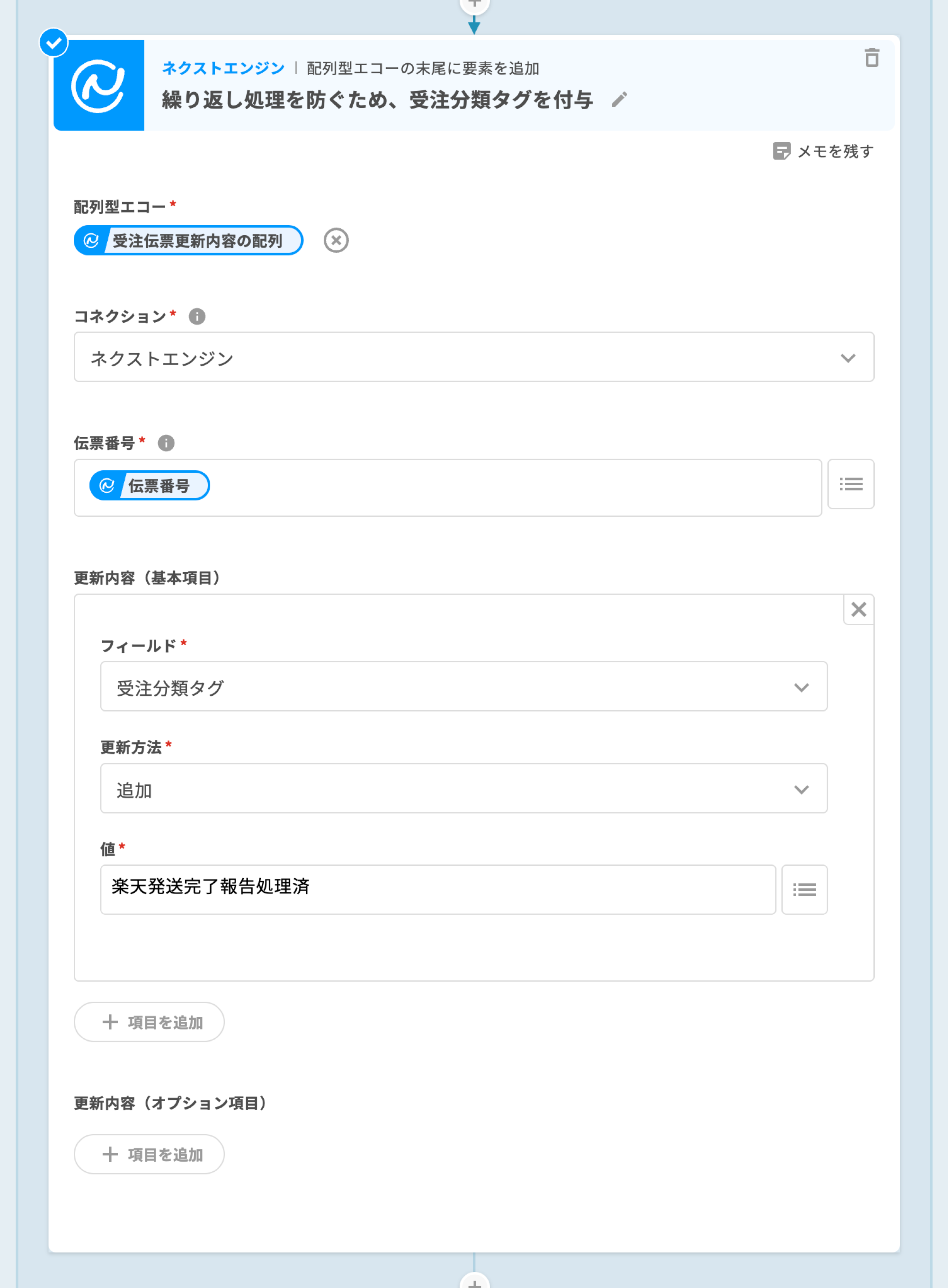
Task: Expand the フィールド dropdown showing 受注分類タグ
Action: (x=464, y=686)
